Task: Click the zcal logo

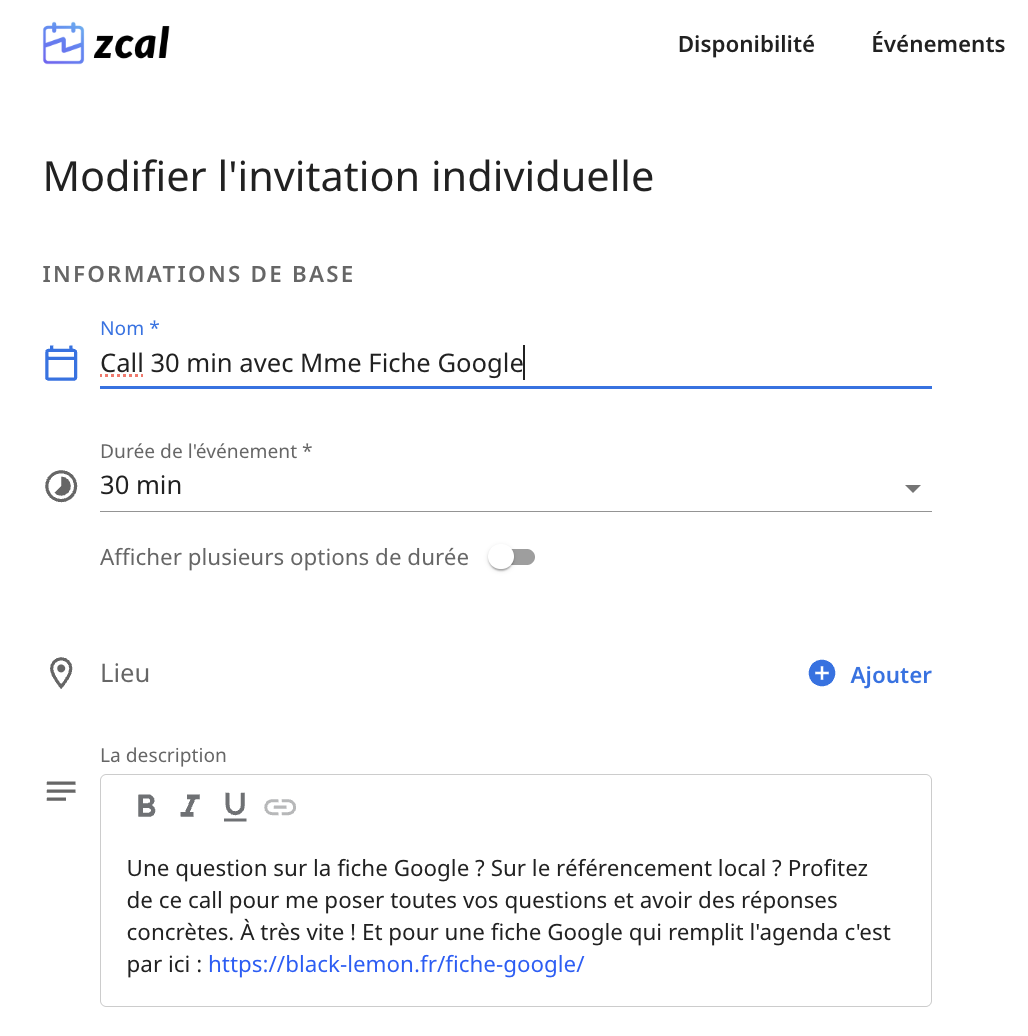Action: [x=104, y=43]
